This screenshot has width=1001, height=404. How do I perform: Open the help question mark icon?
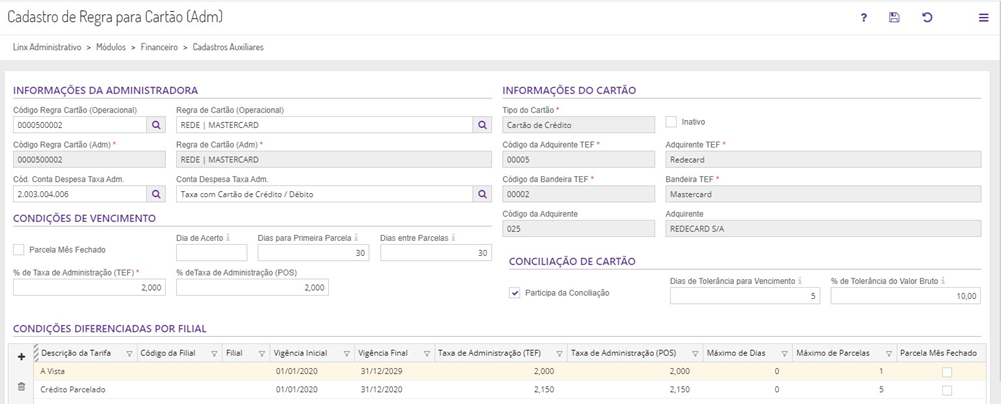pyautogui.click(x=864, y=18)
